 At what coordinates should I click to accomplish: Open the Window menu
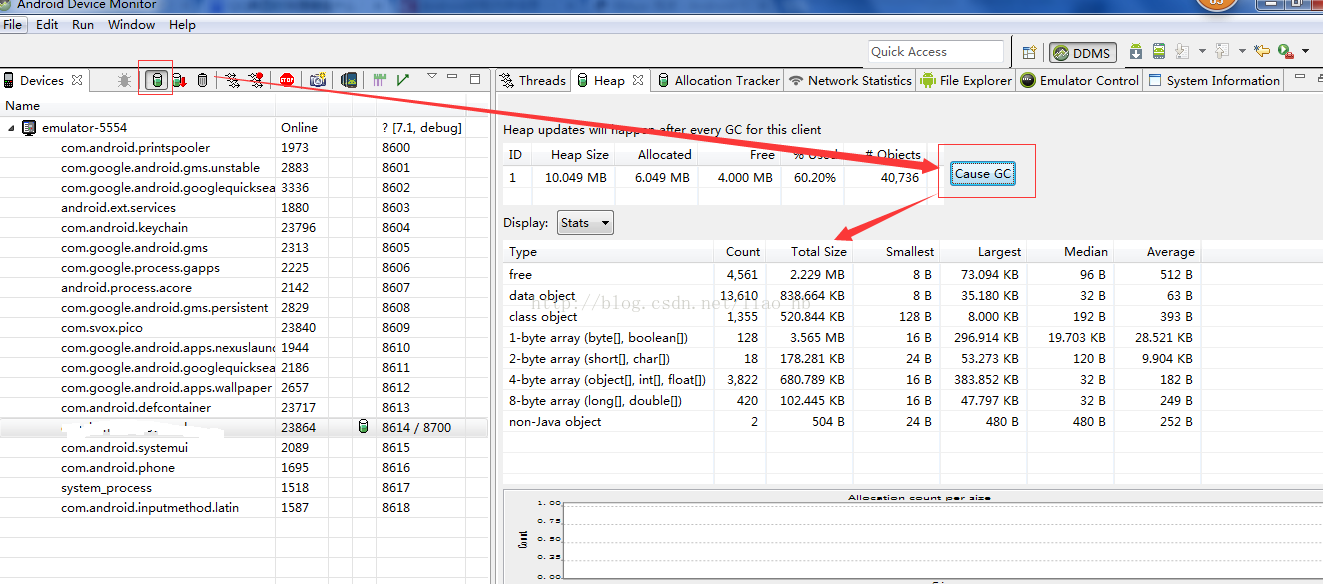click(131, 24)
